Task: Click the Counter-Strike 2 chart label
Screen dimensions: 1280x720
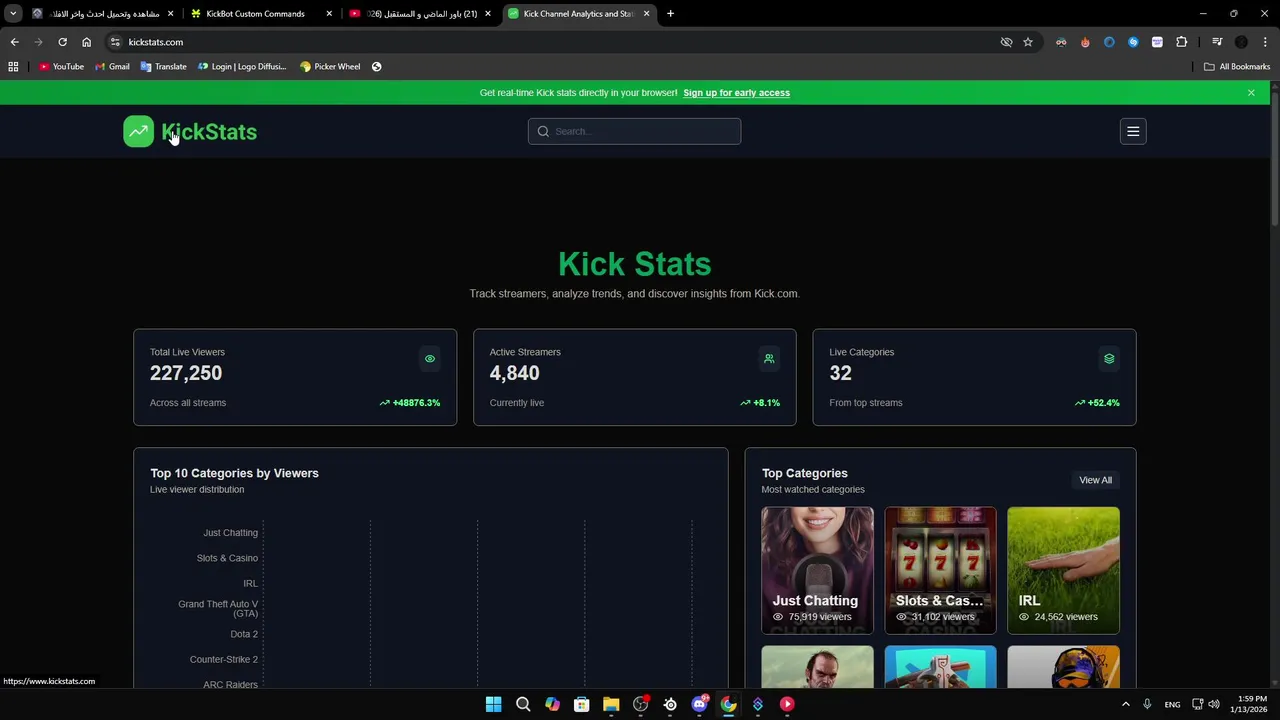Action: [x=223, y=660]
